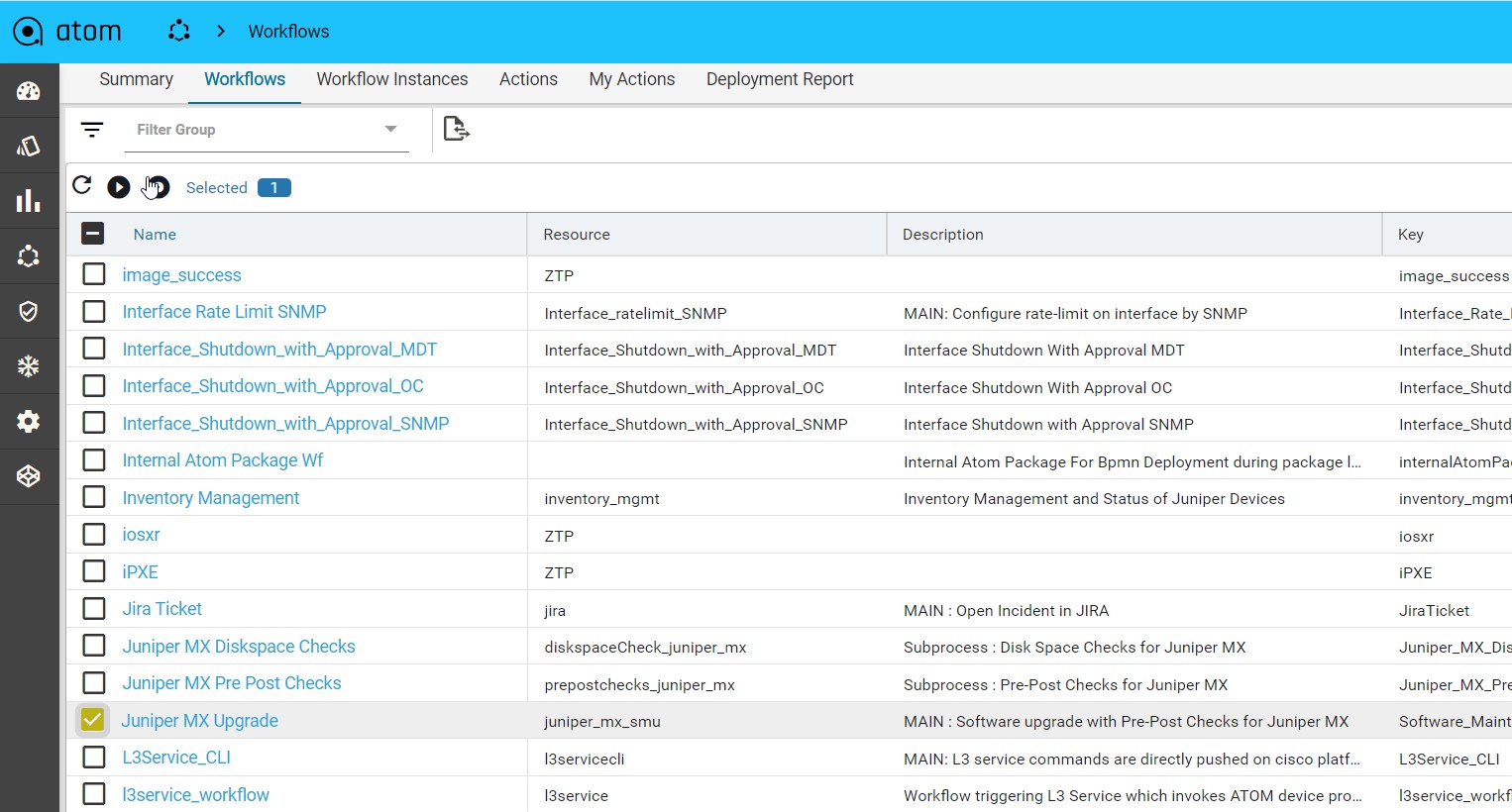Click the icon under the hand cursor
Viewport: 1512px width, 812px height.
158,187
